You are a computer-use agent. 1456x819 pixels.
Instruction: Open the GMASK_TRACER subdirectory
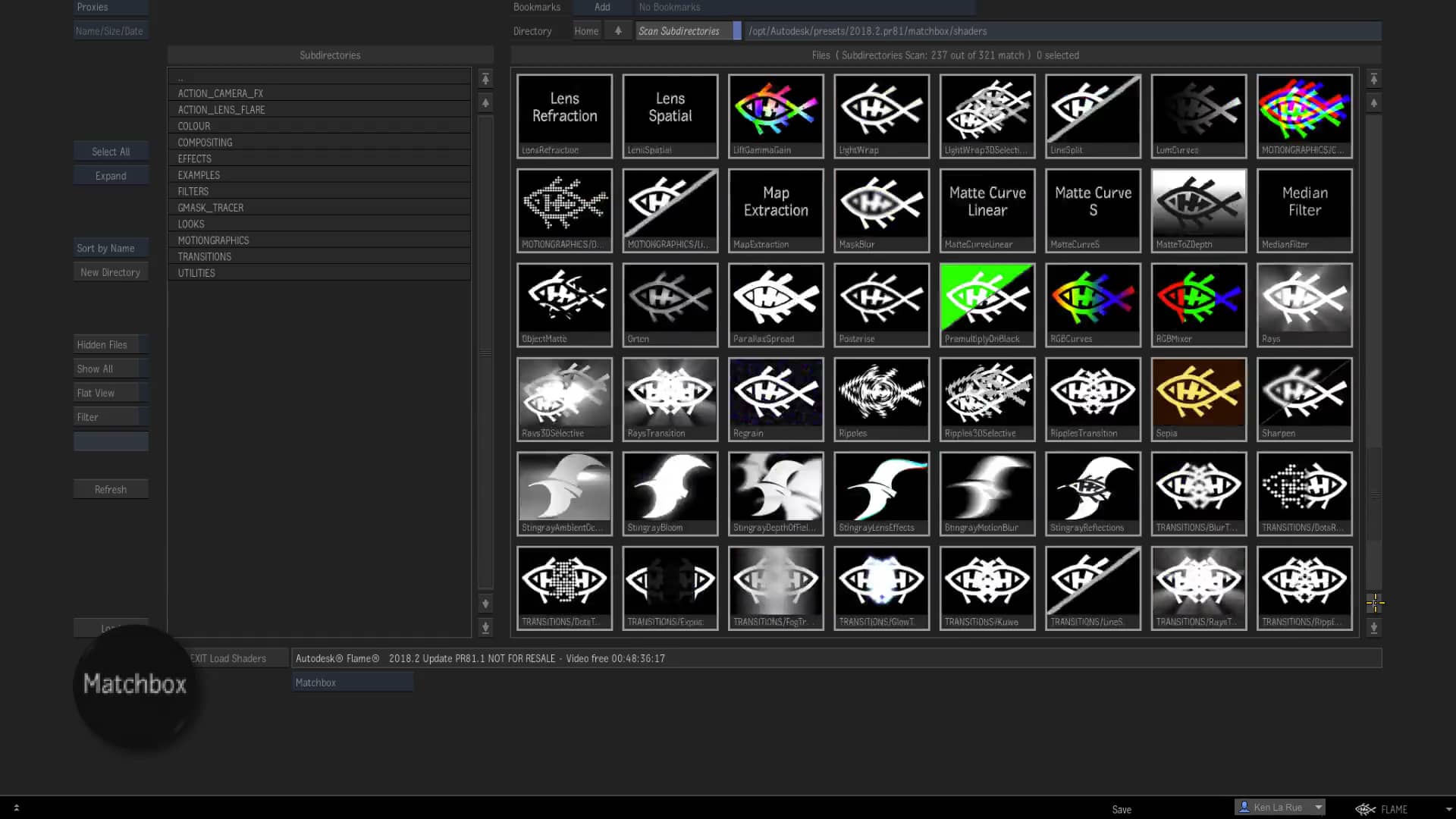coord(319,208)
